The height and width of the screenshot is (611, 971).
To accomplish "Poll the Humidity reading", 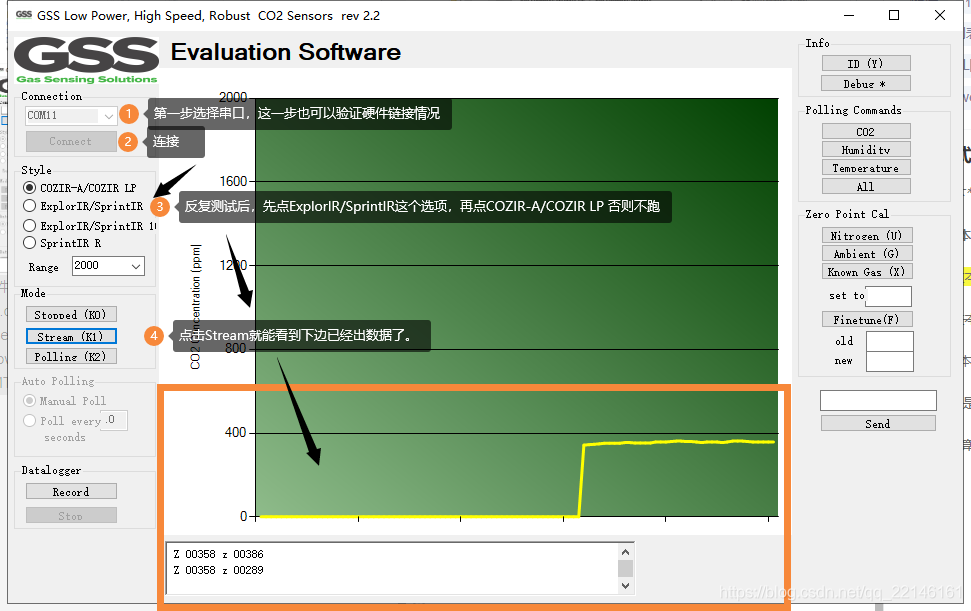I will [x=866, y=150].
